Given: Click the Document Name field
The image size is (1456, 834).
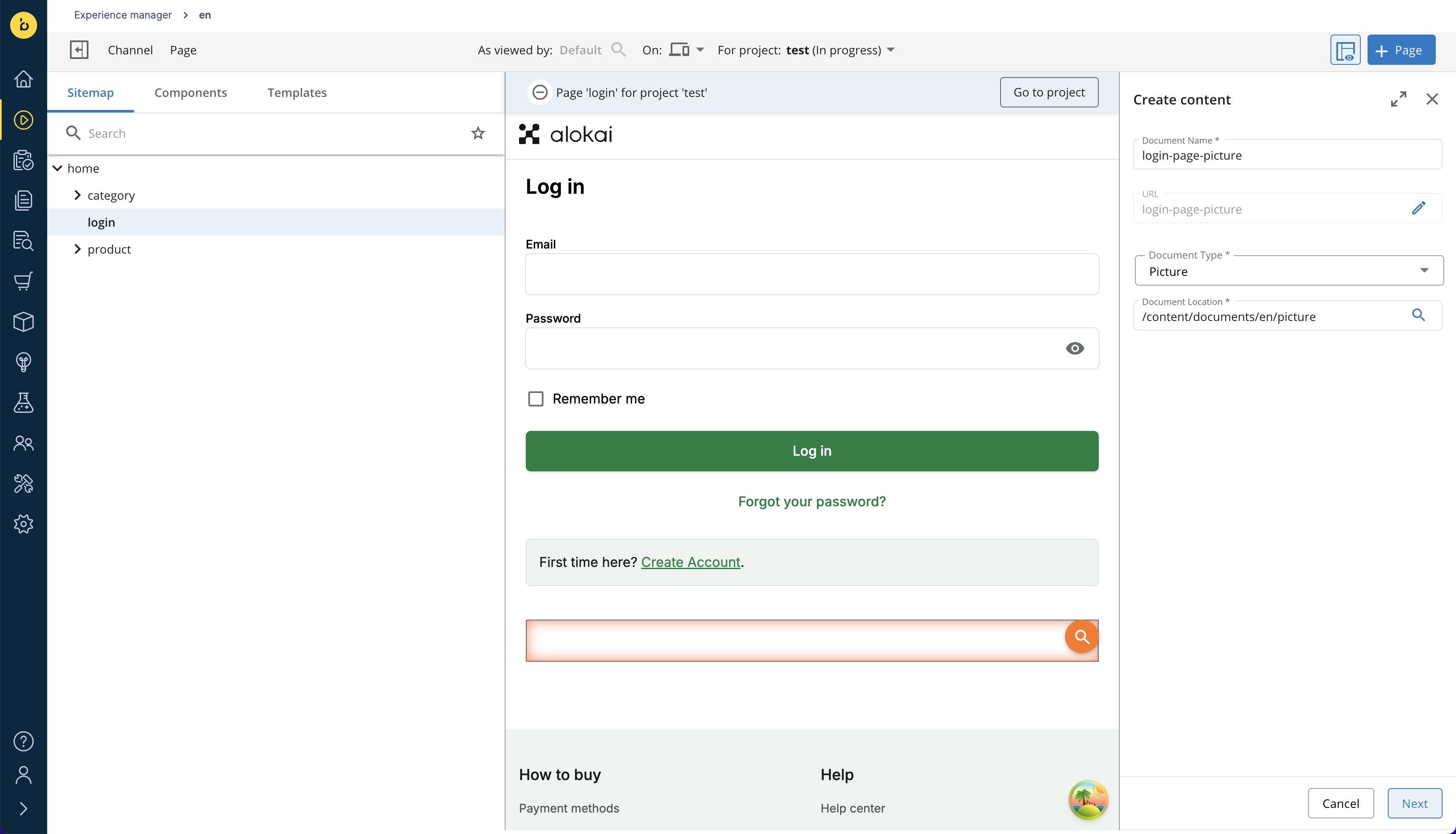Looking at the screenshot, I should pyautogui.click(x=1287, y=155).
